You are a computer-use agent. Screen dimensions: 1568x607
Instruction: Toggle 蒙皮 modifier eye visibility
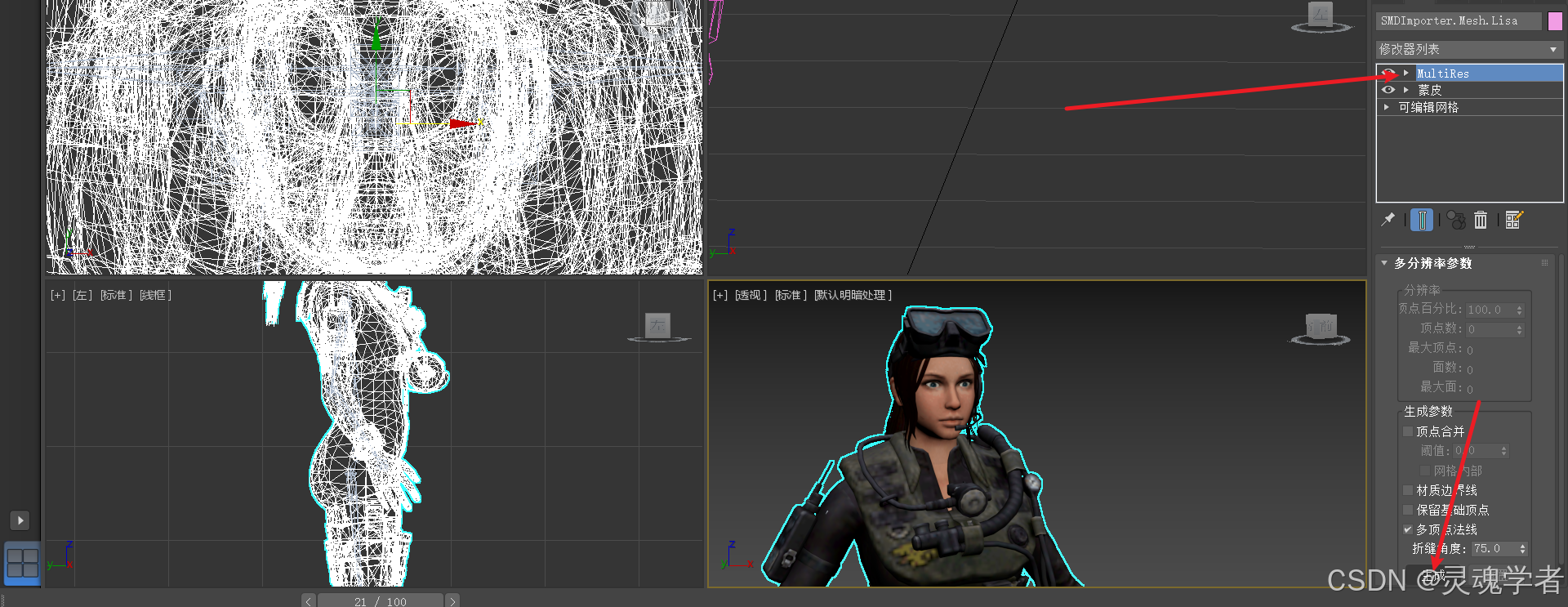click(x=1388, y=90)
